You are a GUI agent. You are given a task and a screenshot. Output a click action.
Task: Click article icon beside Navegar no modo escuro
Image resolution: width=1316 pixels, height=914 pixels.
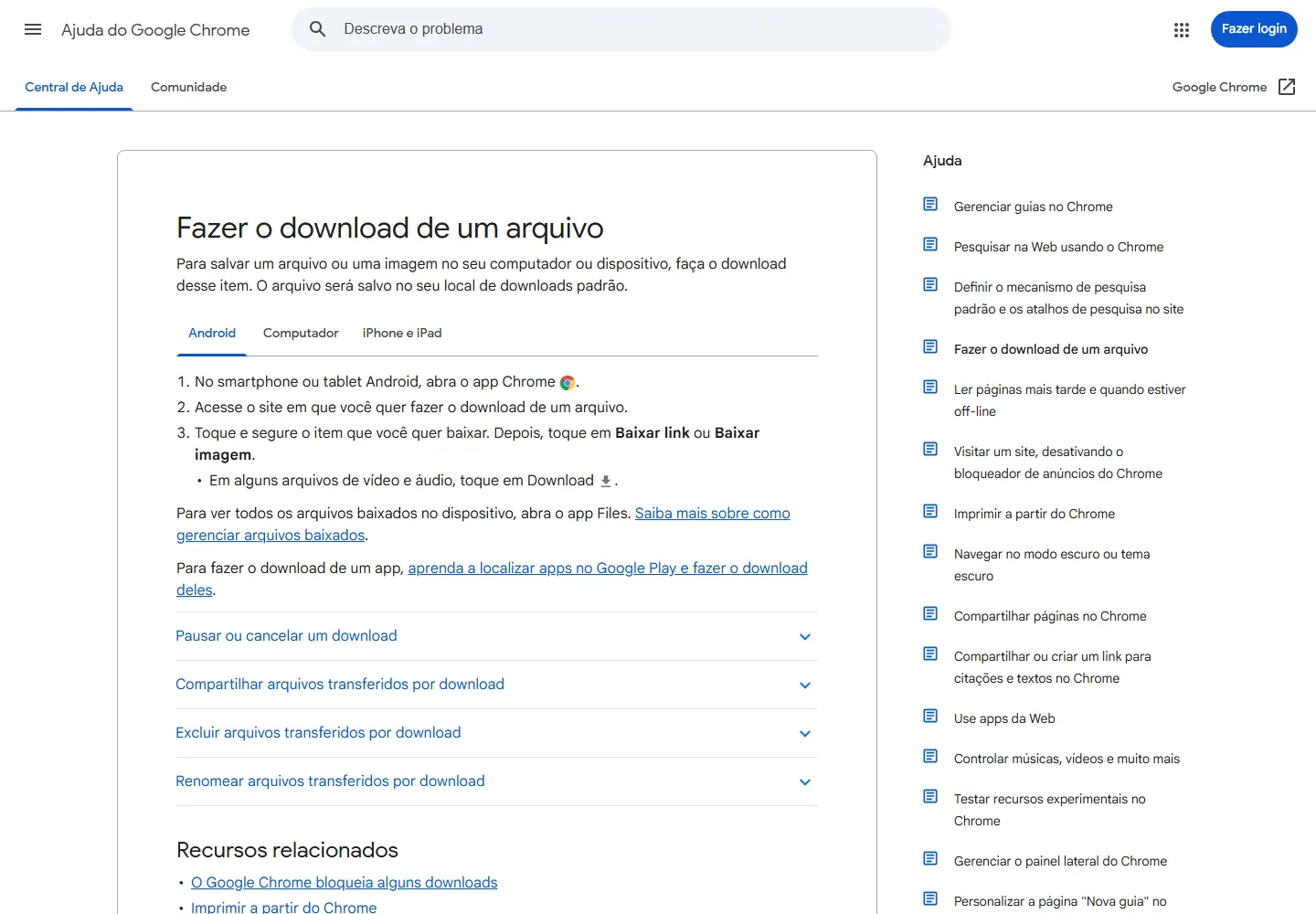pyautogui.click(x=930, y=551)
